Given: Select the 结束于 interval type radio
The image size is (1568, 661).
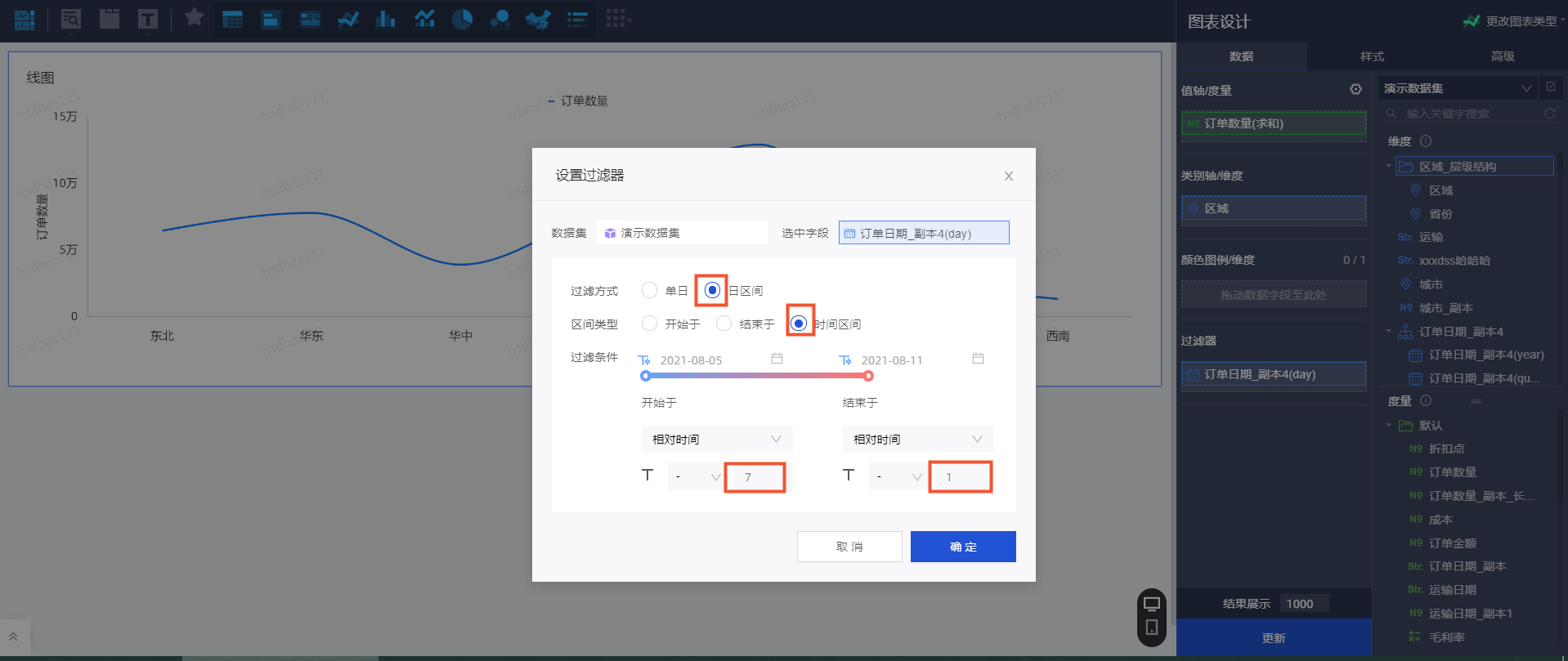Looking at the screenshot, I should pyautogui.click(x=724, y=324).
